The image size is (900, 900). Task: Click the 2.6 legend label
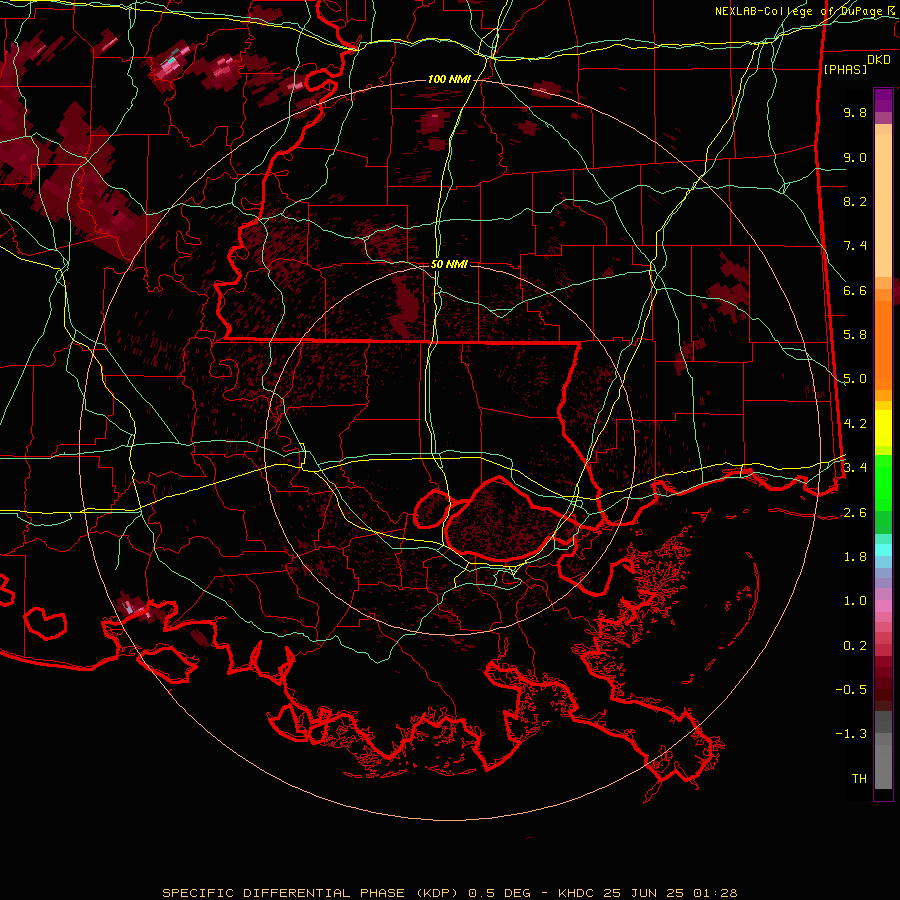pos(855,513)
